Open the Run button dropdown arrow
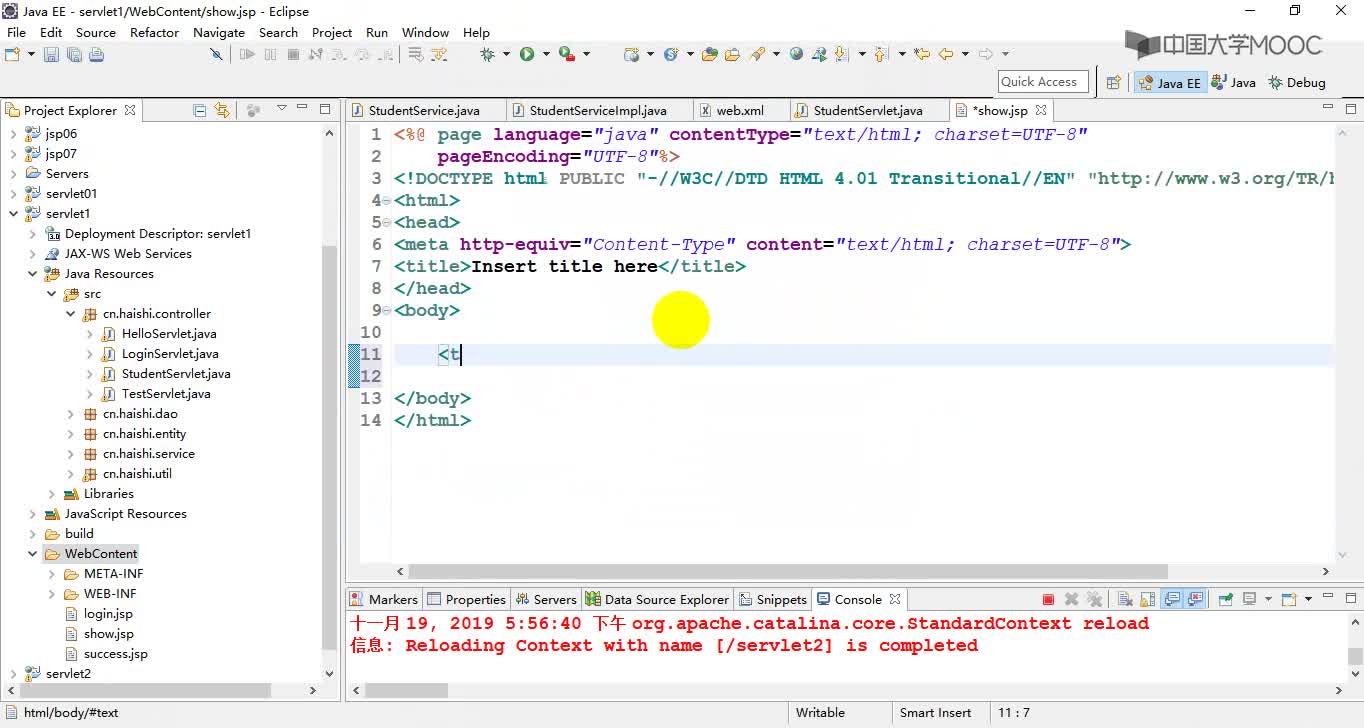The height and width of the screenshot is (728, 1364). coord(545,54)
